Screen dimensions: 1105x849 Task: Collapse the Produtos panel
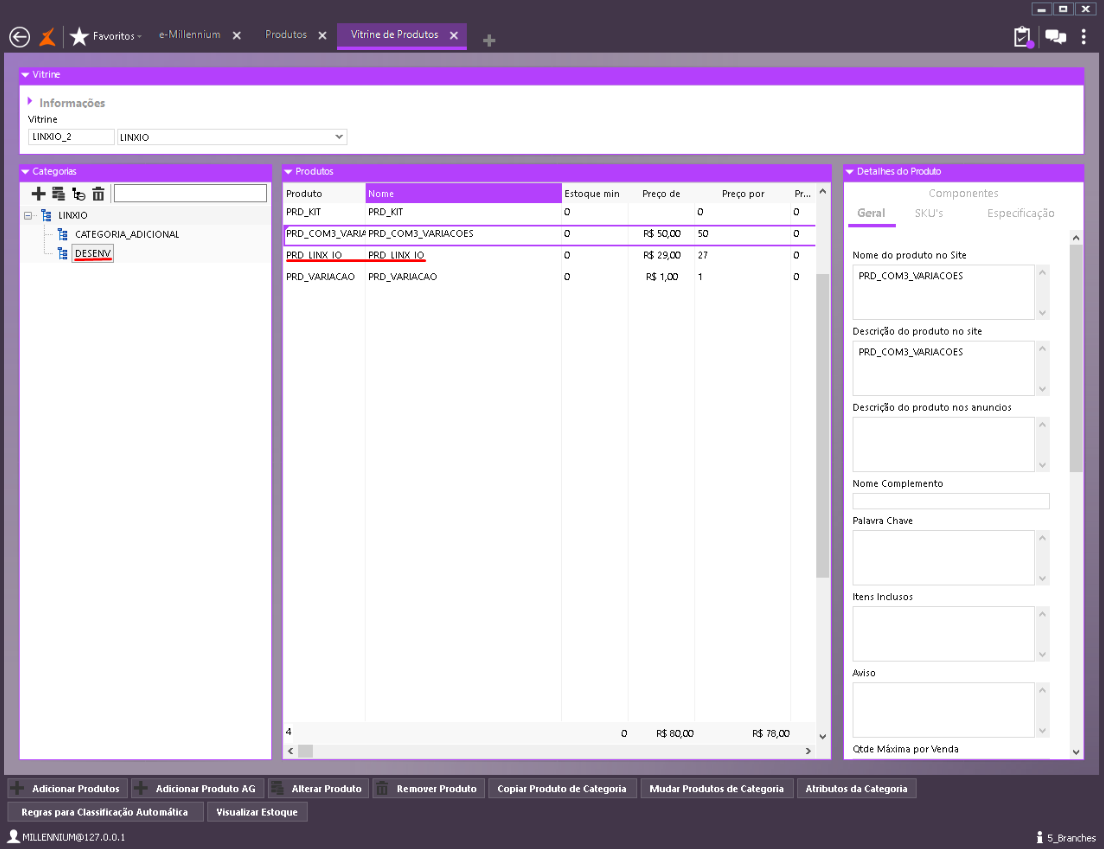(x=288, y=172)
